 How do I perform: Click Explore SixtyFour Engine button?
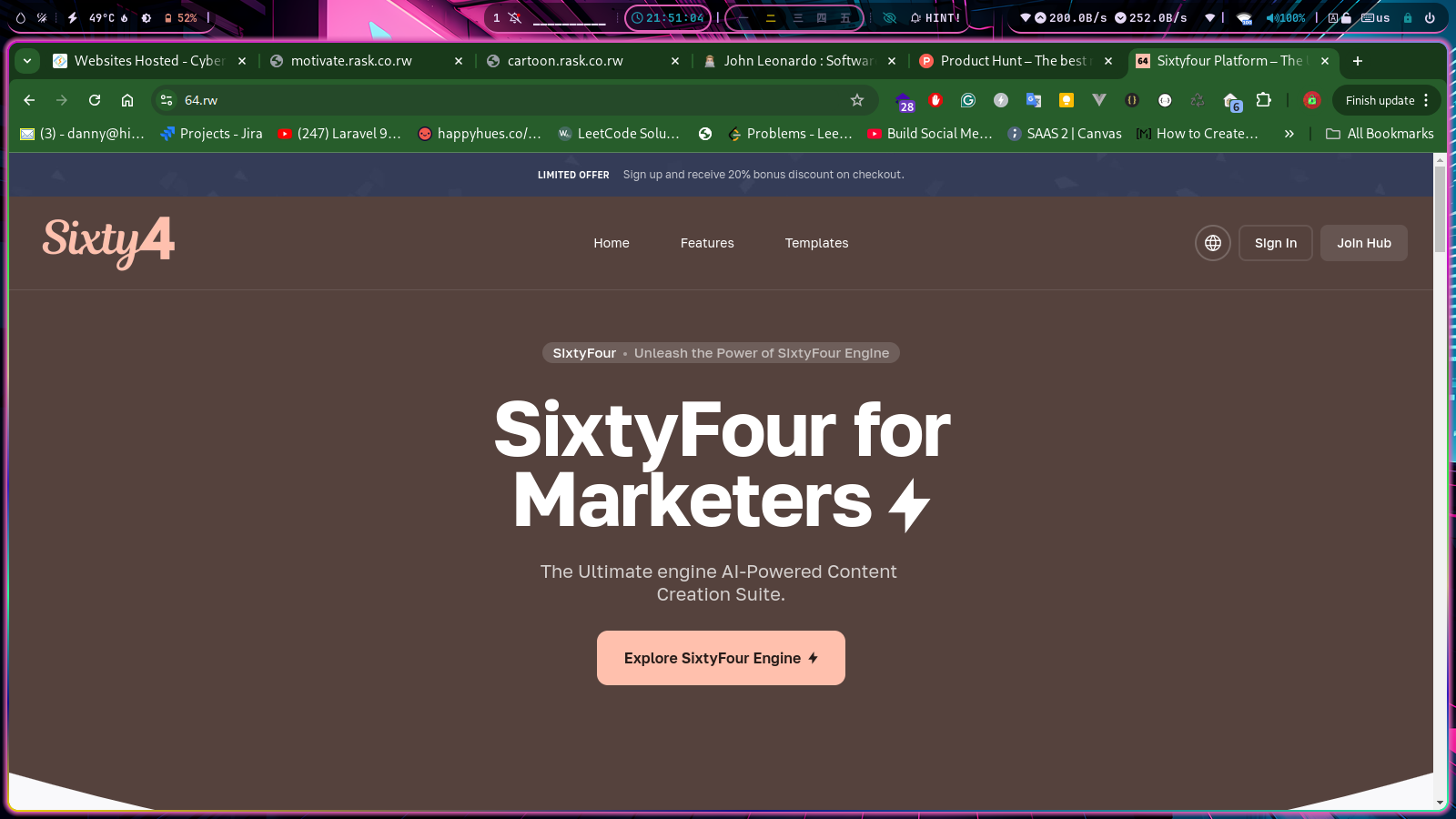click(x=721, y=658)
